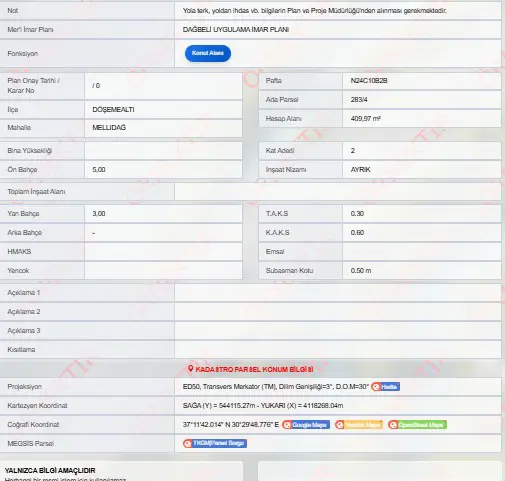Click the Plan Onay Tarihi value / 0
This screenshot has width=505, height=481.
96,86
